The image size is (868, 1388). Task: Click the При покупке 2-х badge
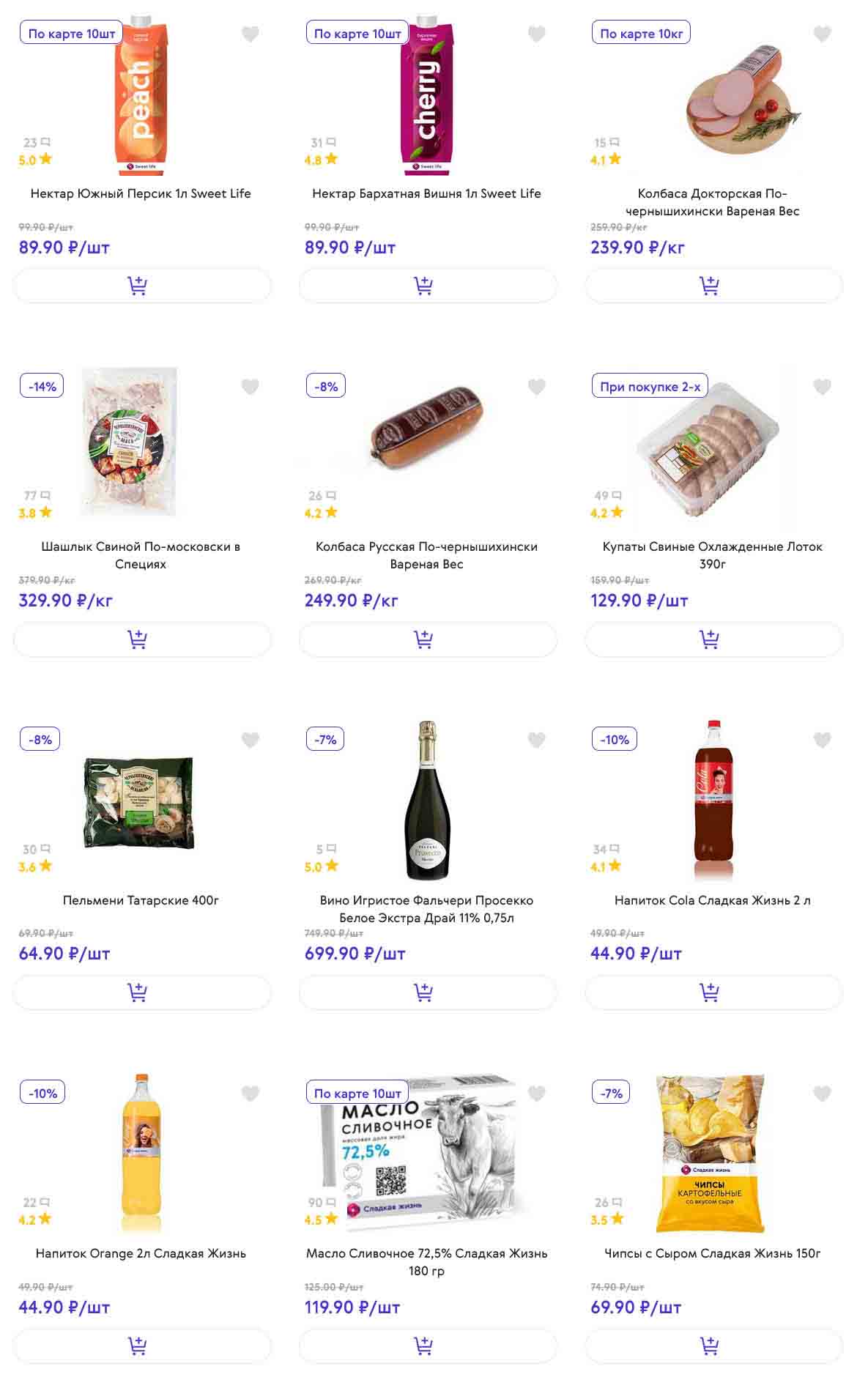point(650,387)
